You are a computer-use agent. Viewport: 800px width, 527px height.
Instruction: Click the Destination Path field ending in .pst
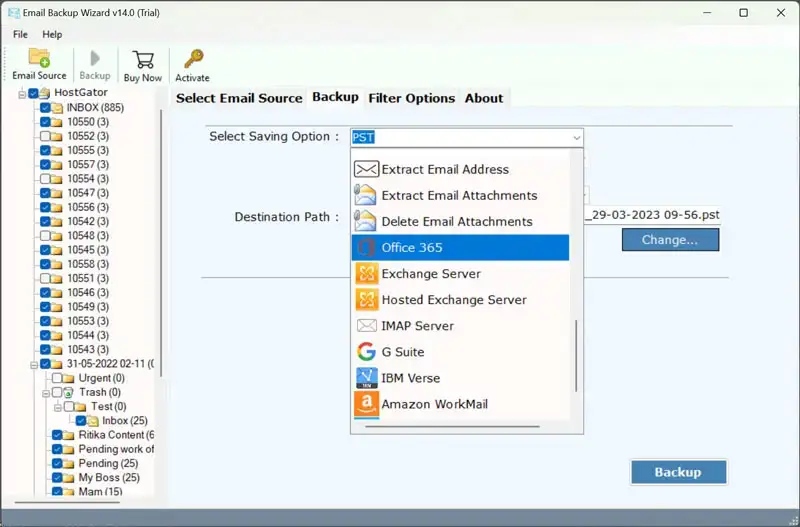point(653,215)
